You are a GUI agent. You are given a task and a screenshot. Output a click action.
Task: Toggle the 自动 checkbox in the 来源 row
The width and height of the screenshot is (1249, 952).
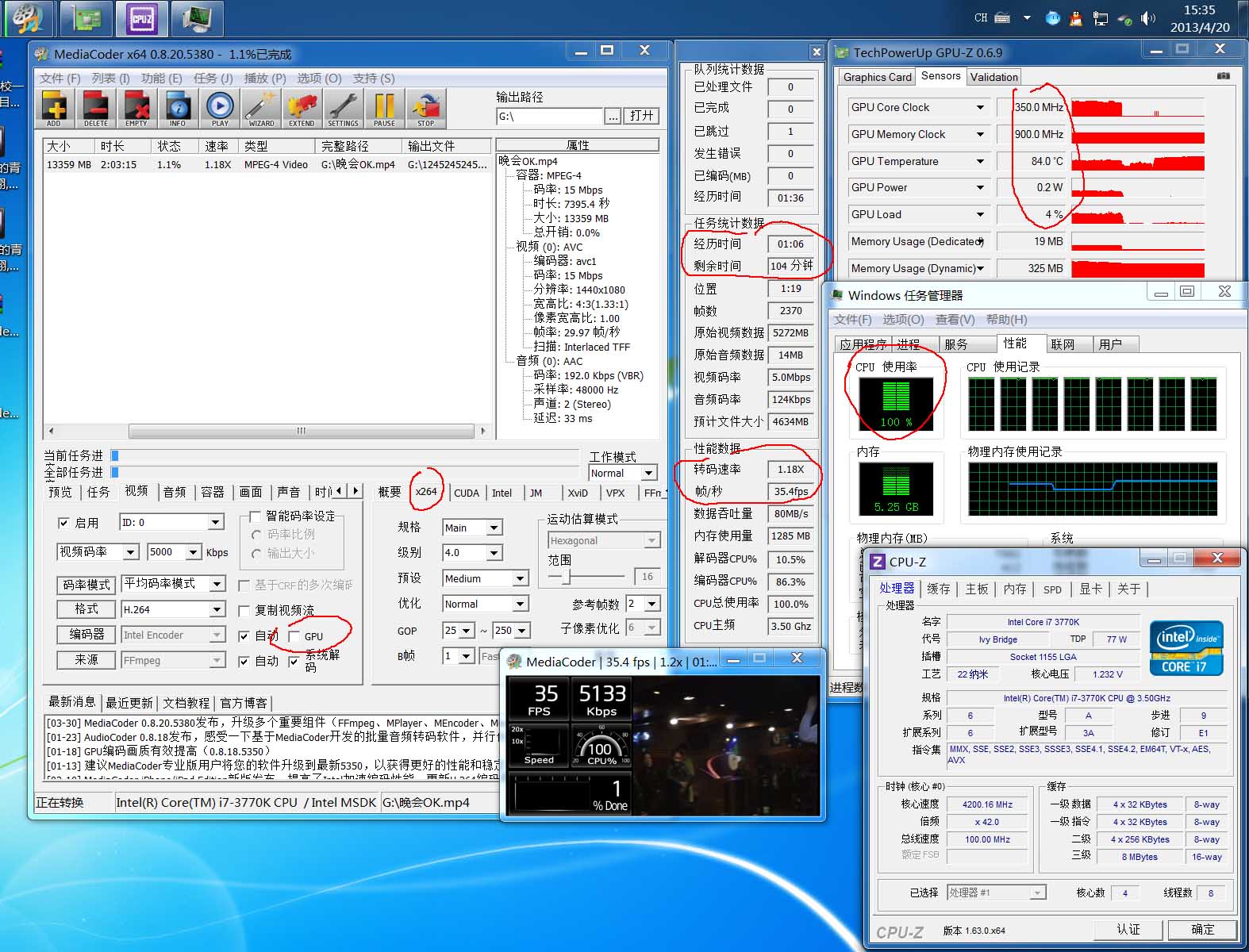244,661
